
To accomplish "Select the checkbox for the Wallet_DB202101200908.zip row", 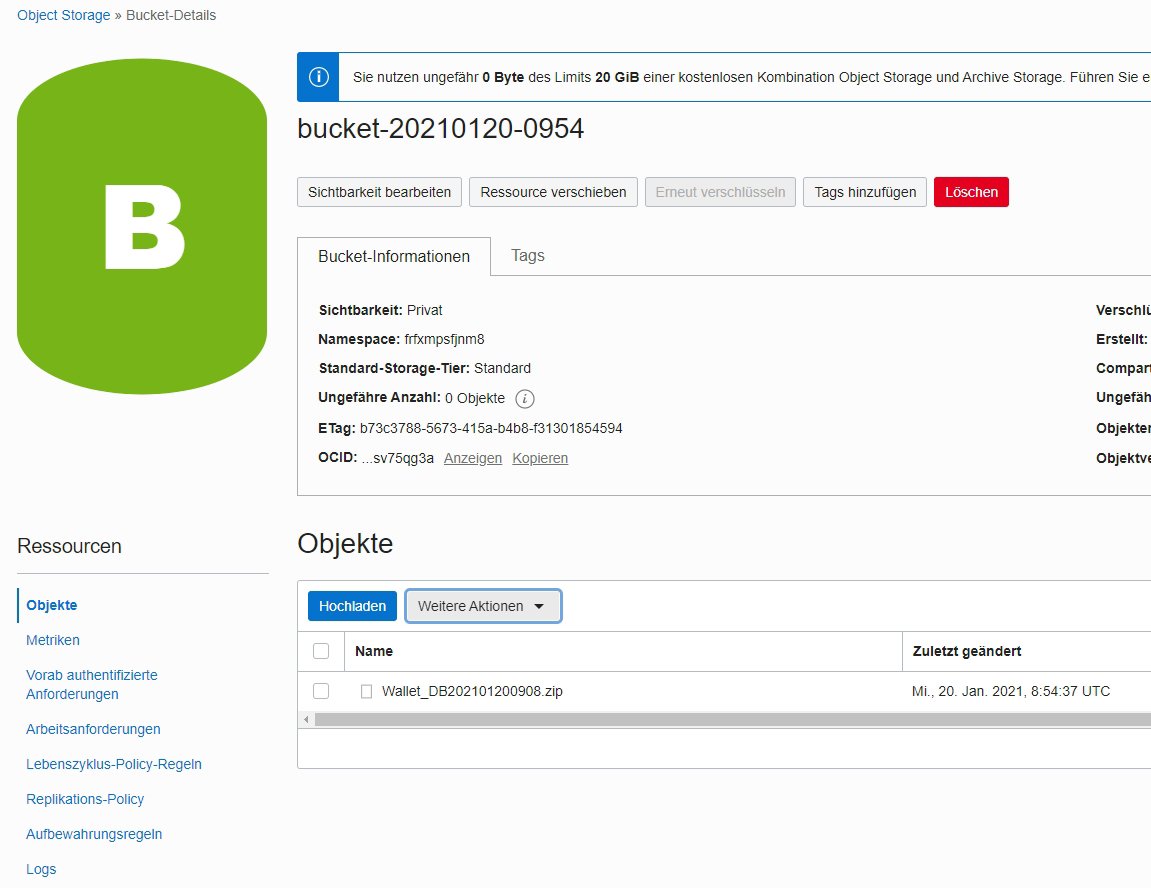I will pyautogui.click(x=321, y=691).
